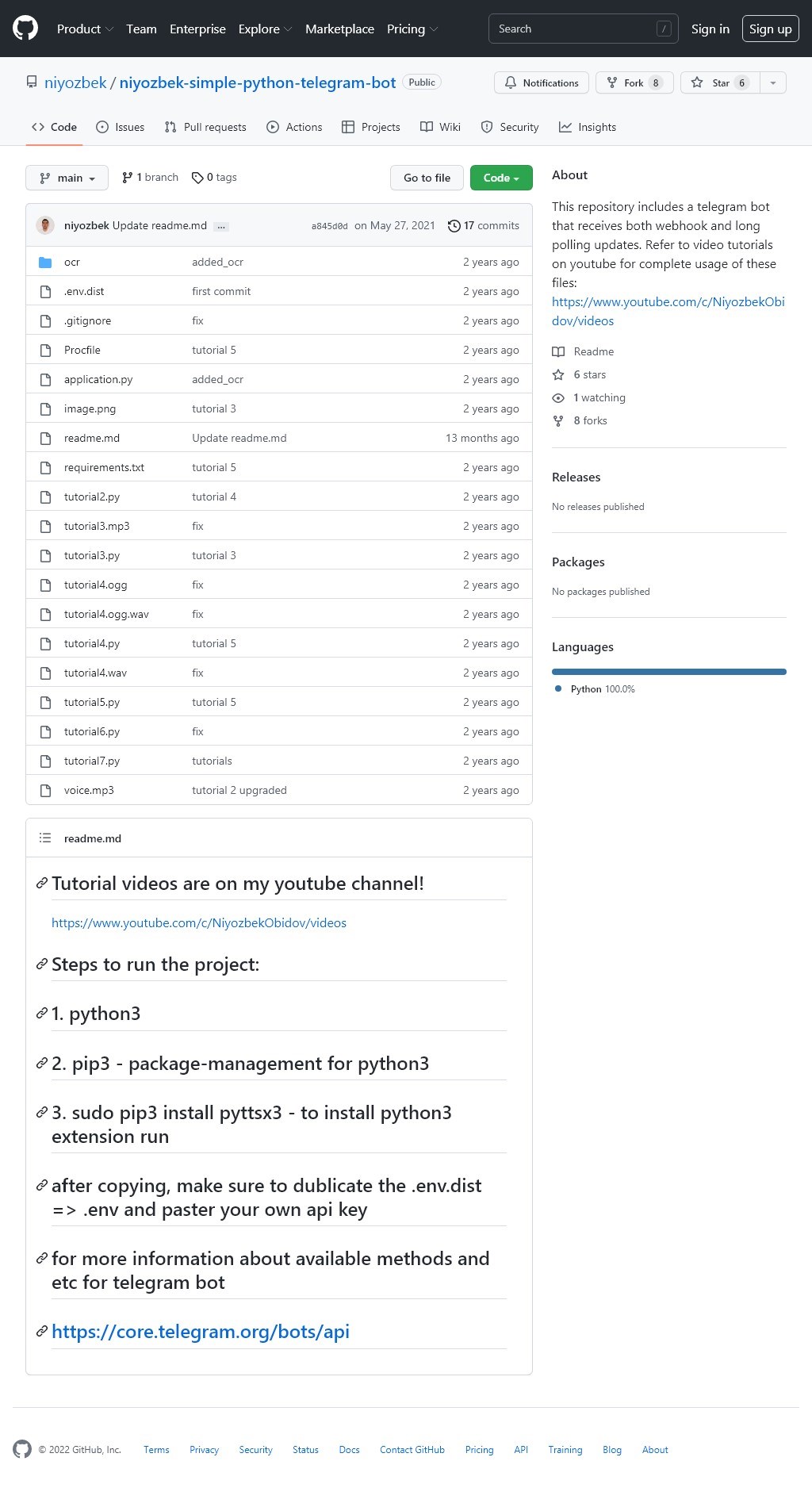Click the author avatar next to niyozbek

pyautogui.click(x=45, y=225)
